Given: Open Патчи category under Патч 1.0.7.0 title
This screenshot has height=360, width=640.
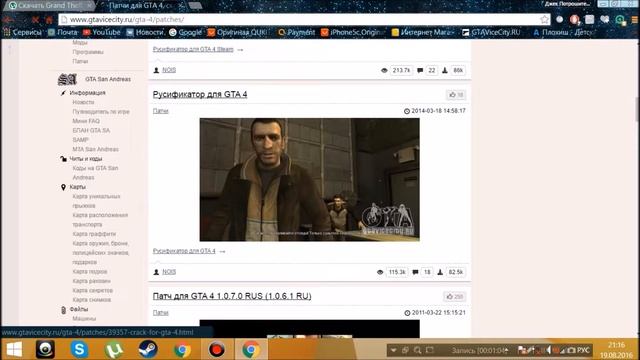Looking at the screenshot, I should point(160,313).
